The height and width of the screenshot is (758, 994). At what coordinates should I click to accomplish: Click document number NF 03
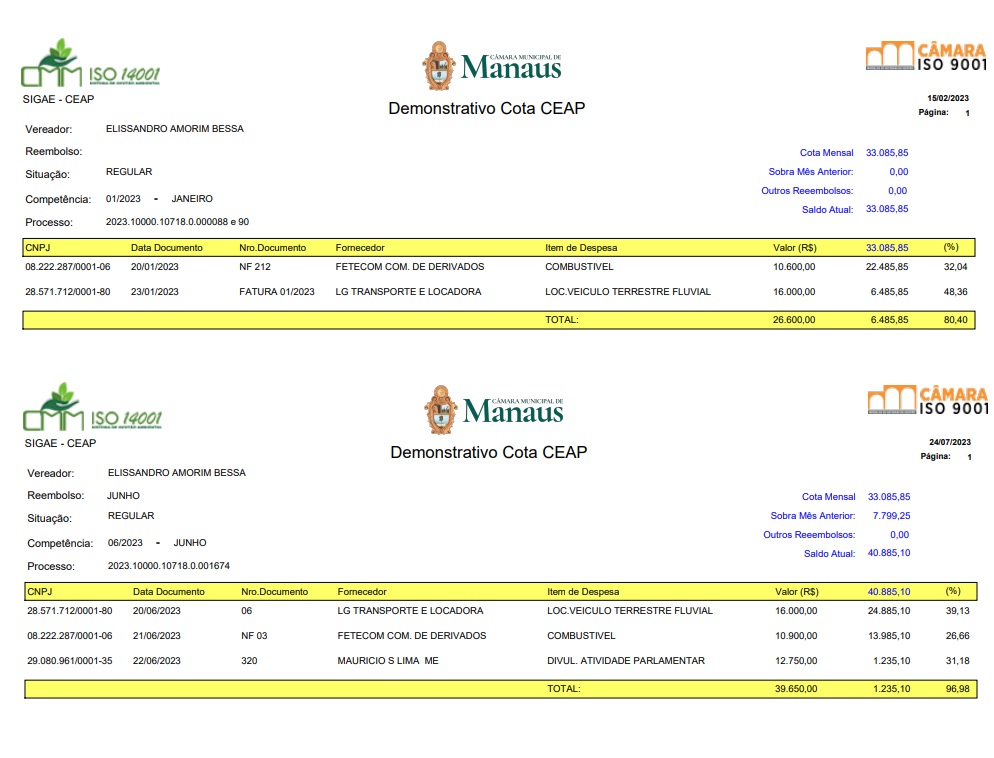(x=254, y=636)
